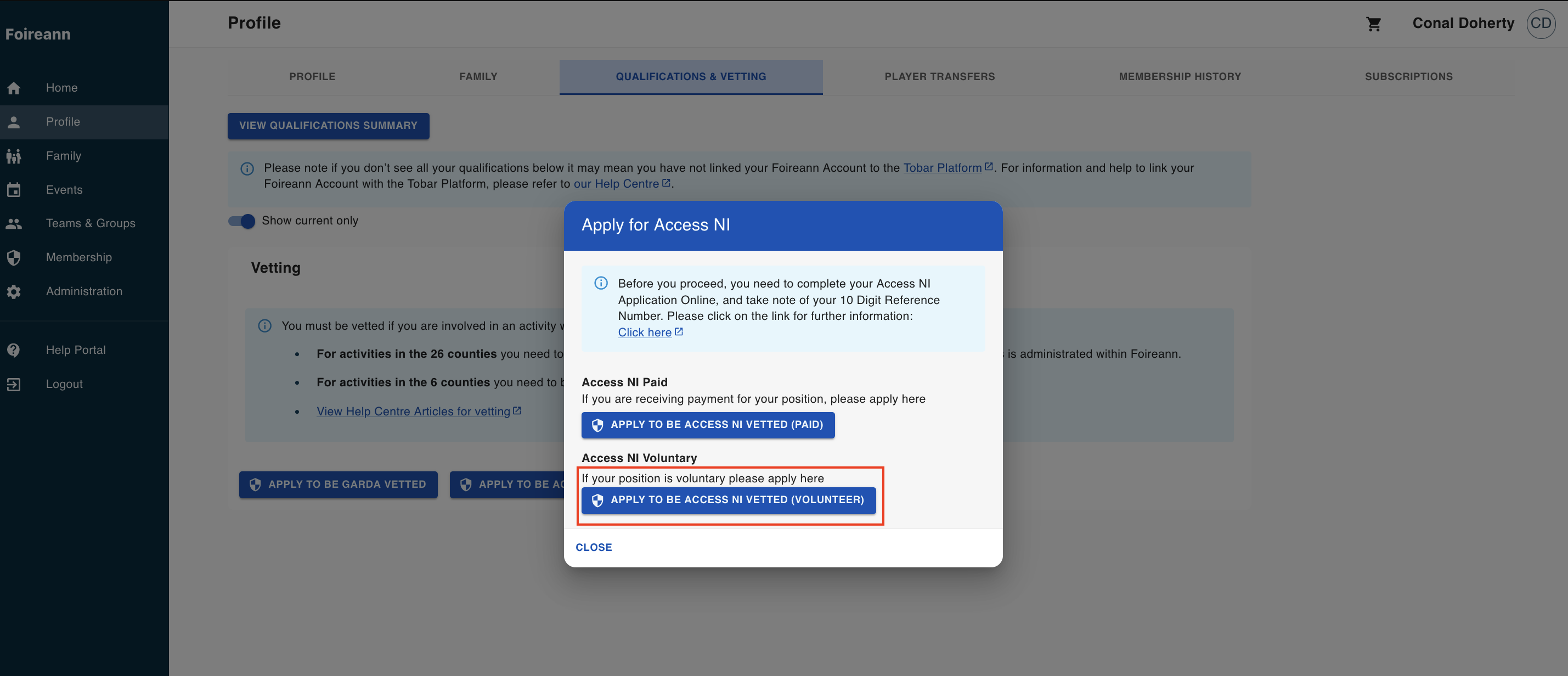Open the CD user avatar
1568x676 pixels.
click(1541, 24)
